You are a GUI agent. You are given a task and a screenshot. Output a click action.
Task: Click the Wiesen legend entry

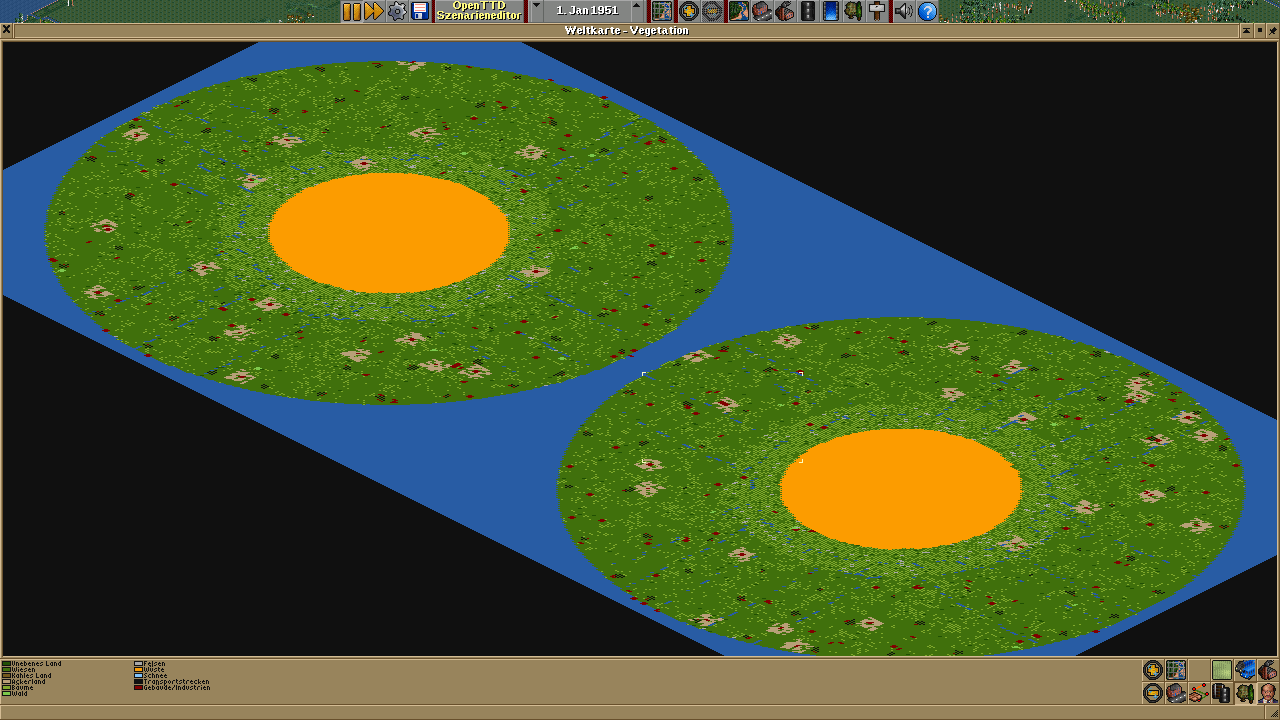pyautogui.click(x=19, y=670)
